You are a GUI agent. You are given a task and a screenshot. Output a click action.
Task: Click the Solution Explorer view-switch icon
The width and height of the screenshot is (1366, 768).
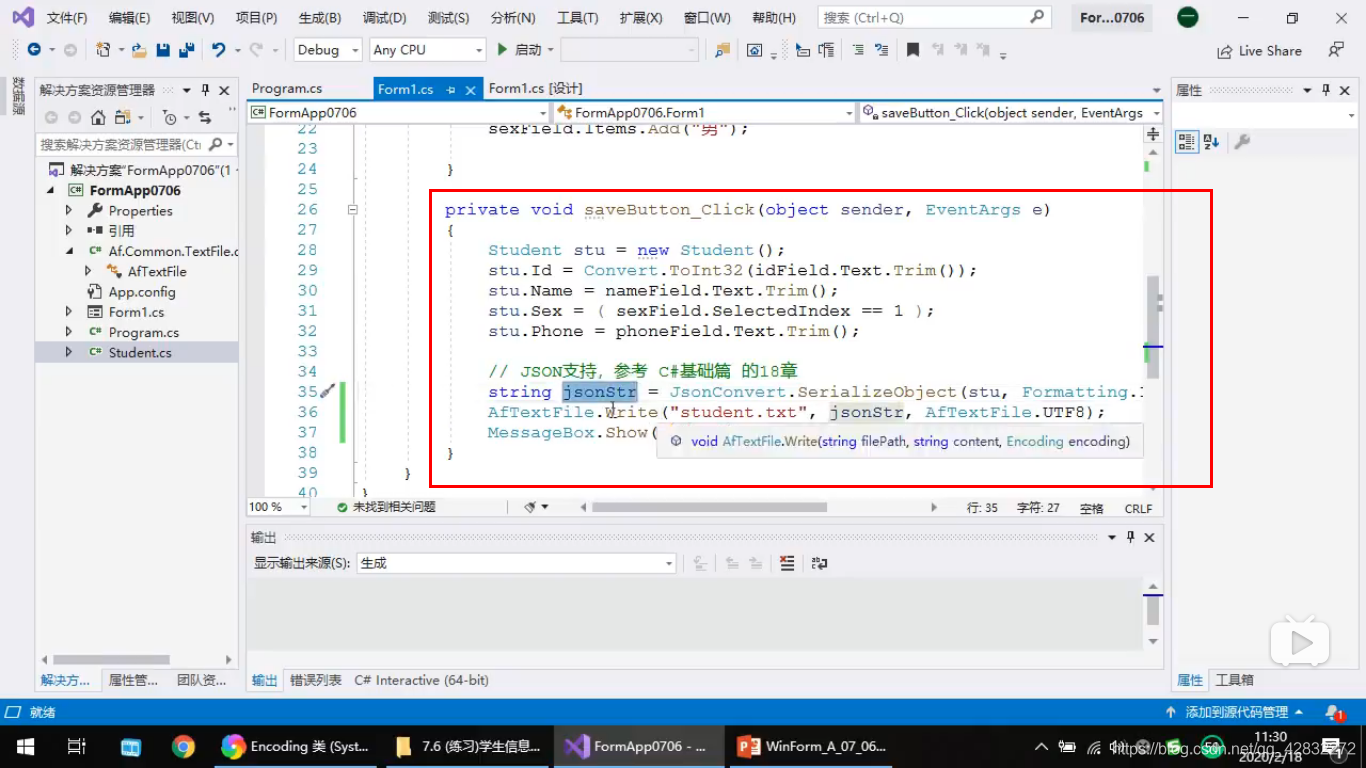(x=122, y=117)
